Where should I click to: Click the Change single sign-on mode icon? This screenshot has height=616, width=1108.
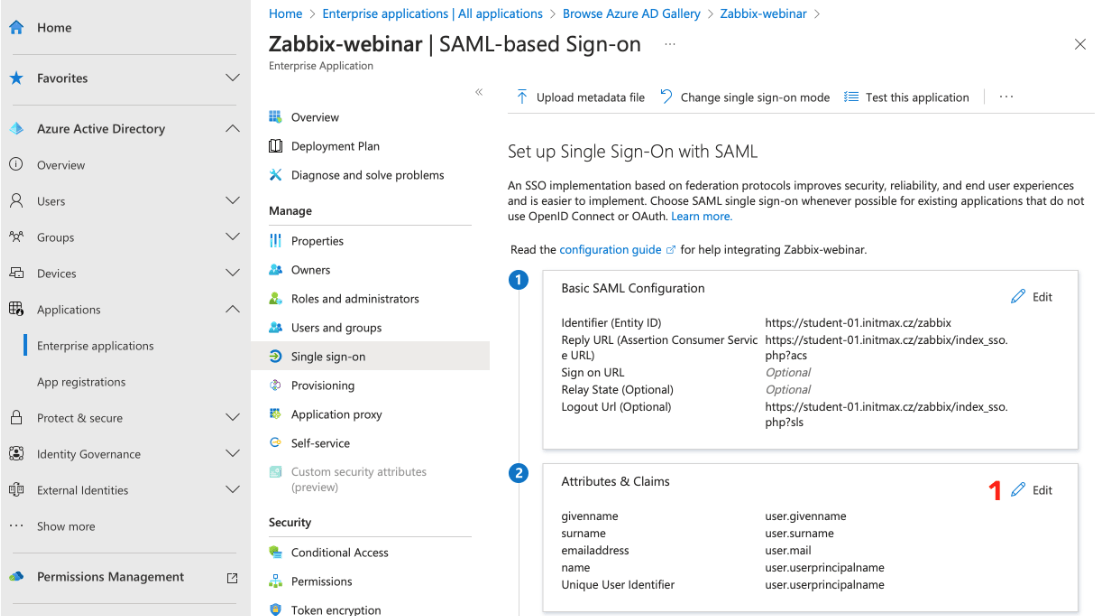click(667, 97)
